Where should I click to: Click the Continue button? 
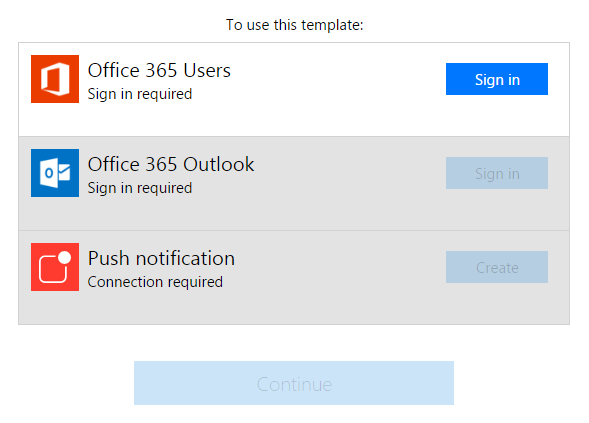pos(294,383)
